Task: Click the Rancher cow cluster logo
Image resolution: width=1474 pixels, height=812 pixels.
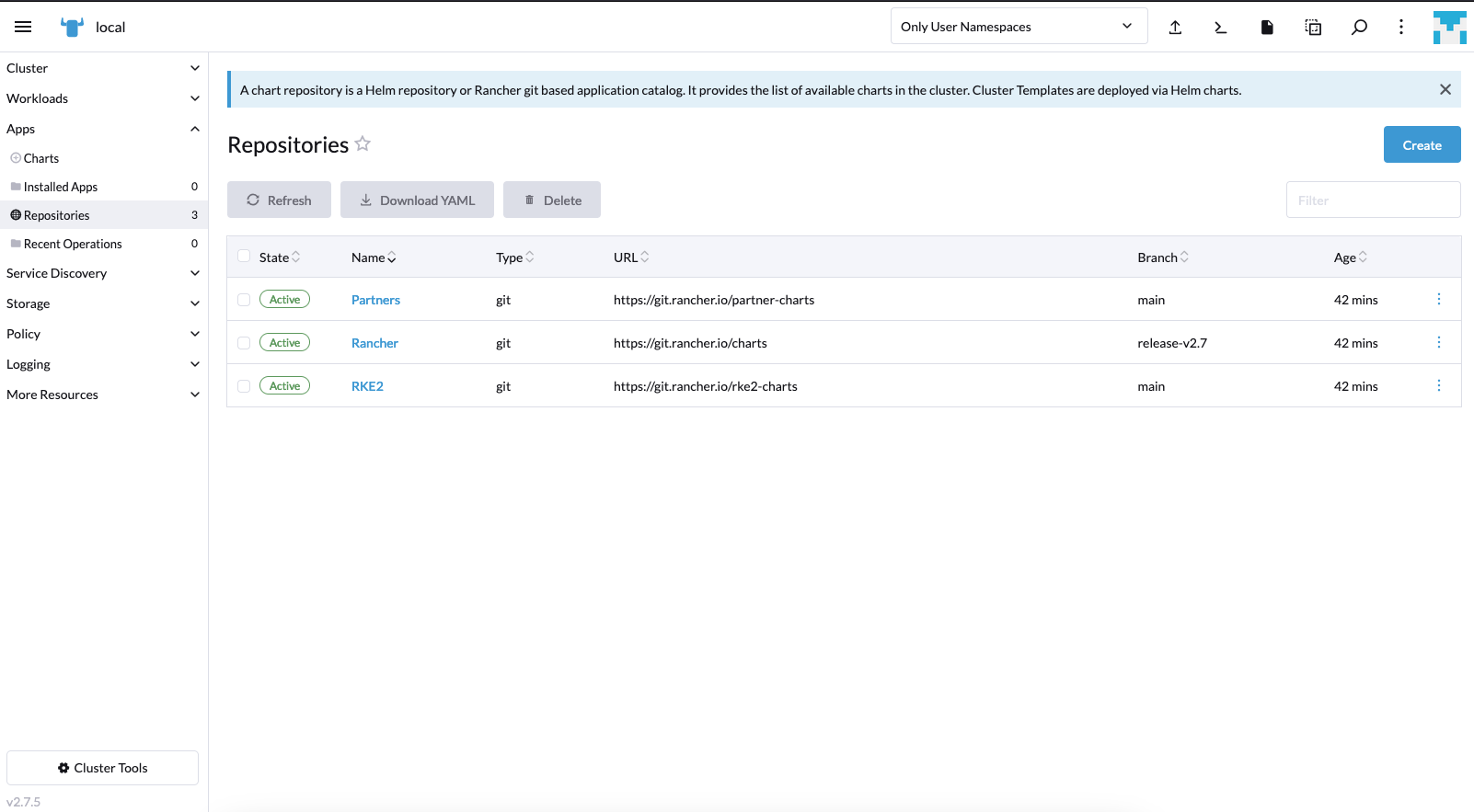Action: tap(72, 27)
